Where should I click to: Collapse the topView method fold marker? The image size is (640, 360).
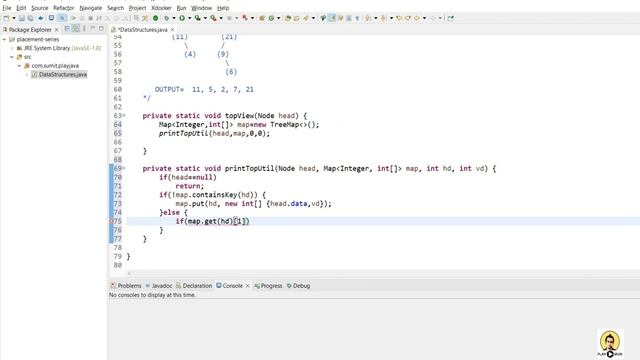click(x=124, y=116)
